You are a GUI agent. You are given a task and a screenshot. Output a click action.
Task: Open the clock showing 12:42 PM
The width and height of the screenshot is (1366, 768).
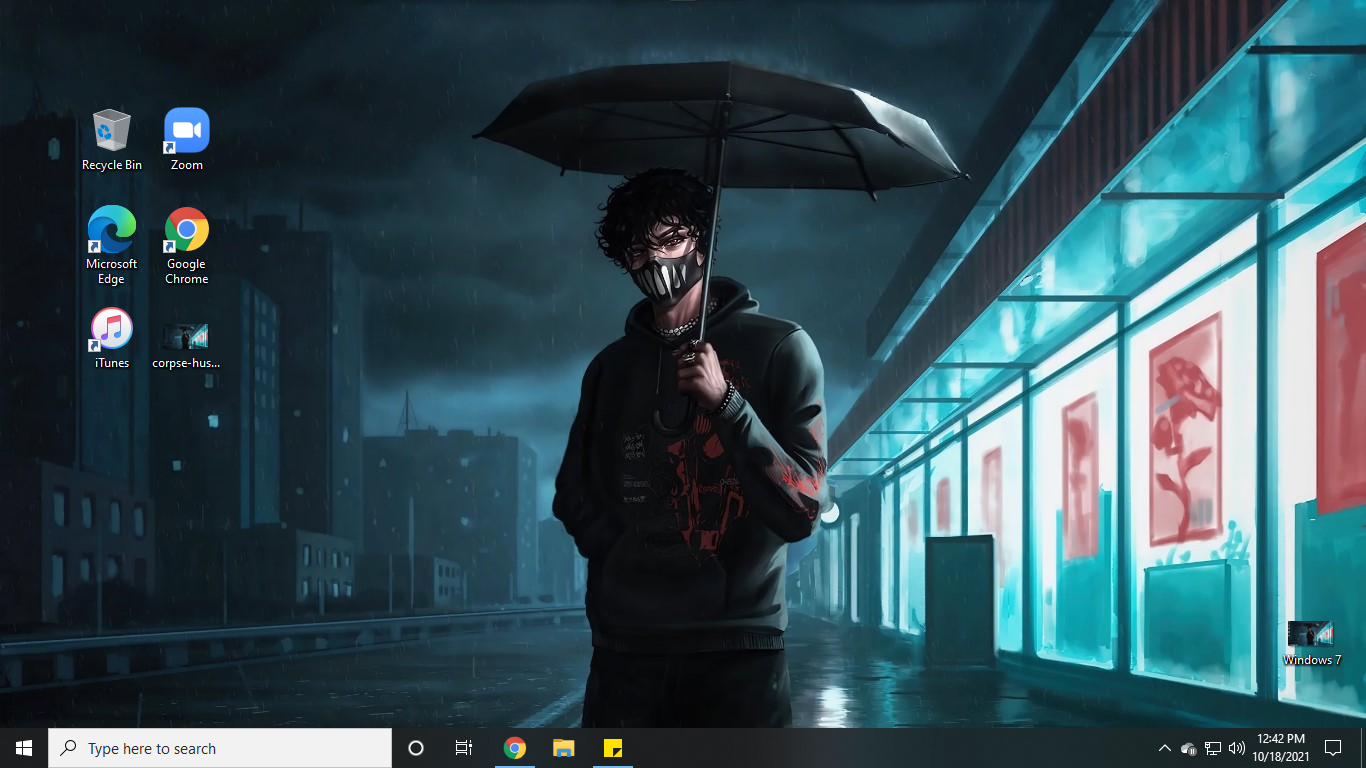click(1280, 748)
